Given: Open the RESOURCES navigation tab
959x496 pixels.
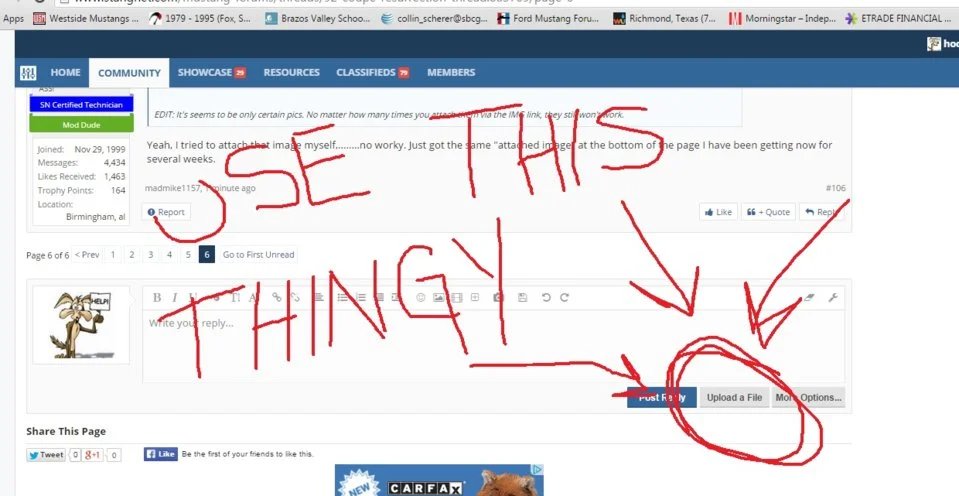Looking at the screenshot, I should (x=292, y=72).
